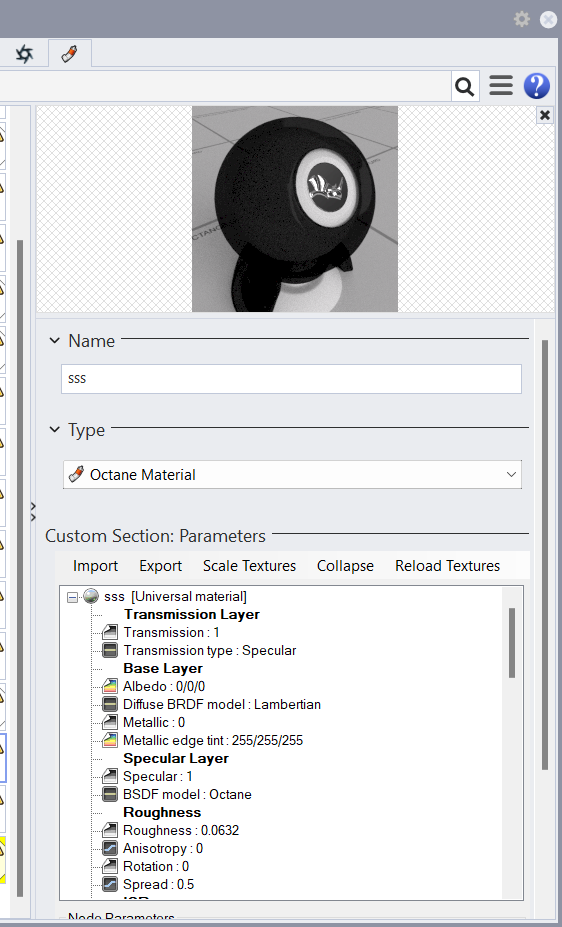This screenshot has width=562, height=927.
Task: Click the bold Roughness heading
Action: click(162, 812)
